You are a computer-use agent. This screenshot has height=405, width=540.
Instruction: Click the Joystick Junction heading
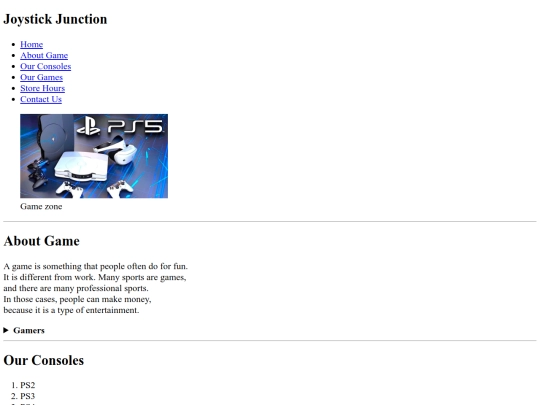[55, 19]
